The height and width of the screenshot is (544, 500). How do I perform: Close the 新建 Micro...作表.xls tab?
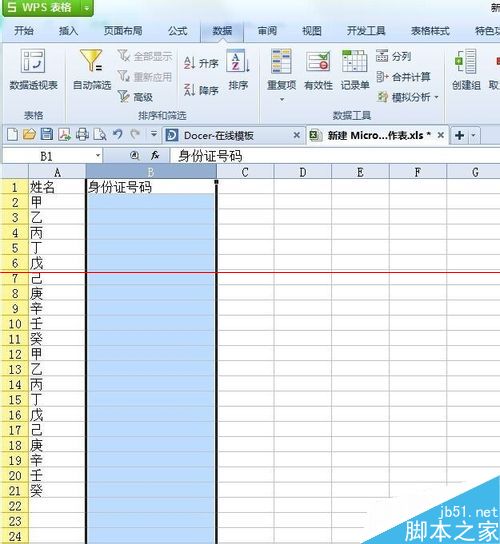[x=440, y=135]
